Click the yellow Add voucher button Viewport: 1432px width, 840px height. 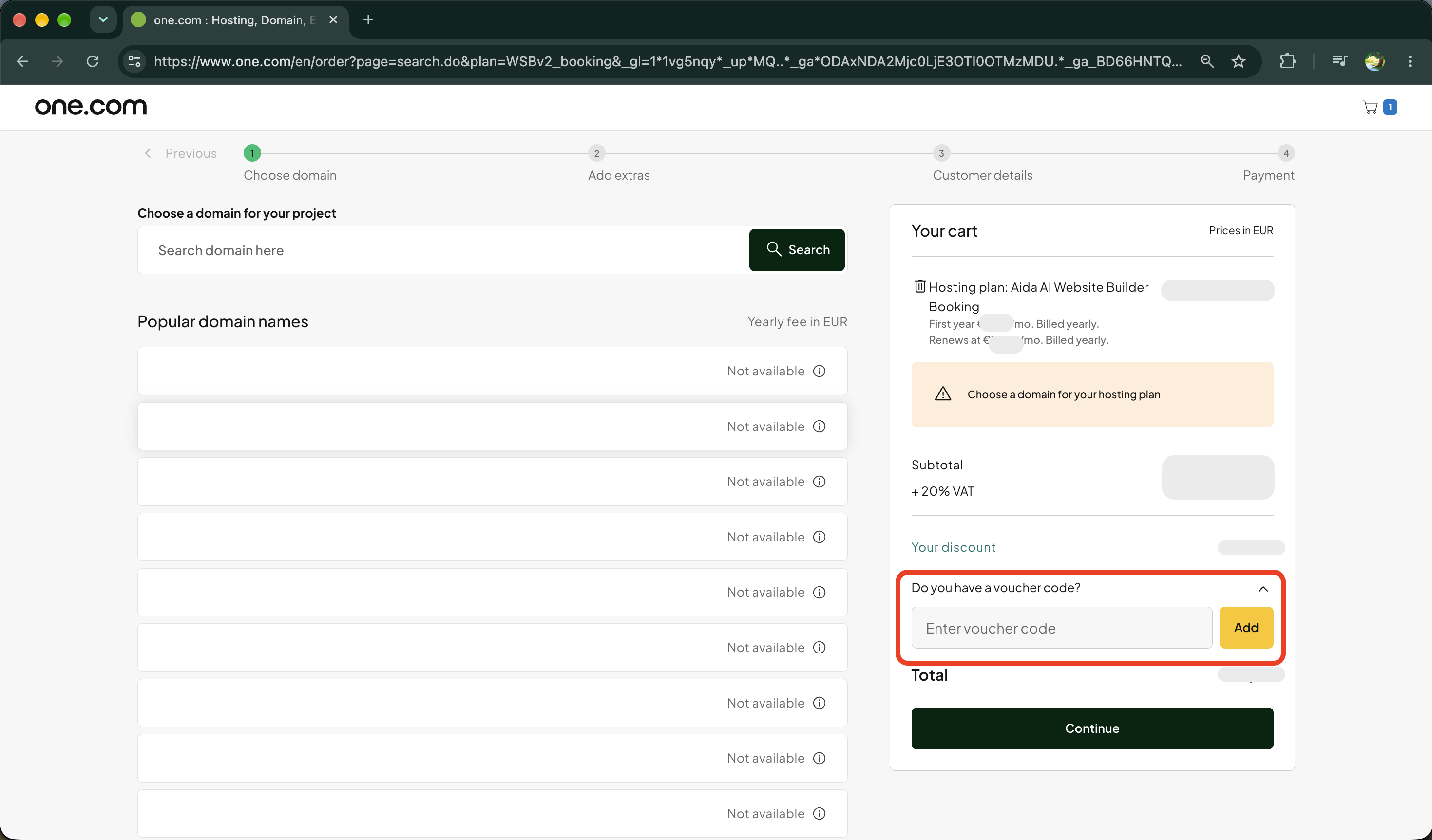[1245, 628]
